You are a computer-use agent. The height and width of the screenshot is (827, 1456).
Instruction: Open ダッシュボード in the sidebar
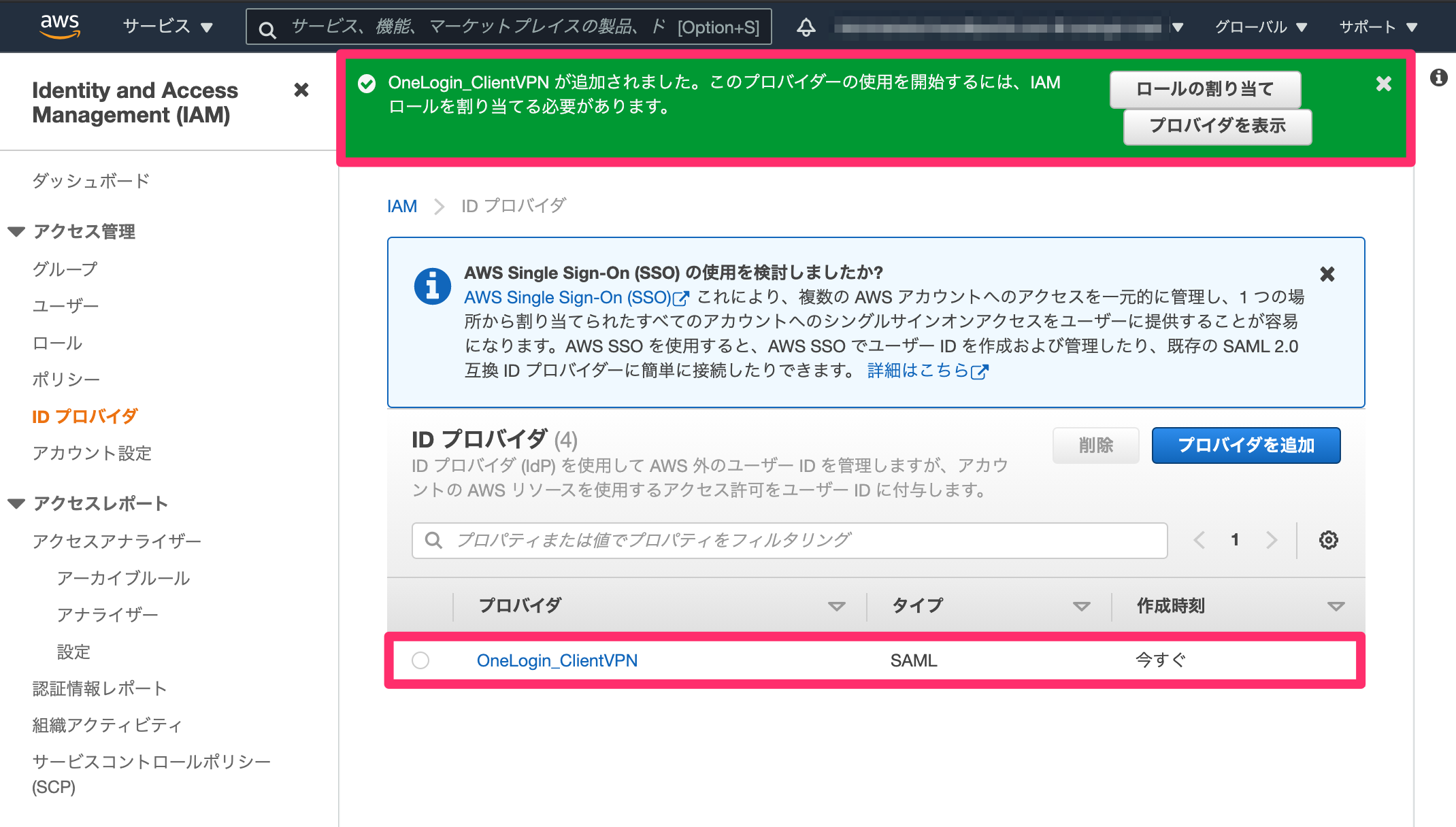(x=91, y=181)
